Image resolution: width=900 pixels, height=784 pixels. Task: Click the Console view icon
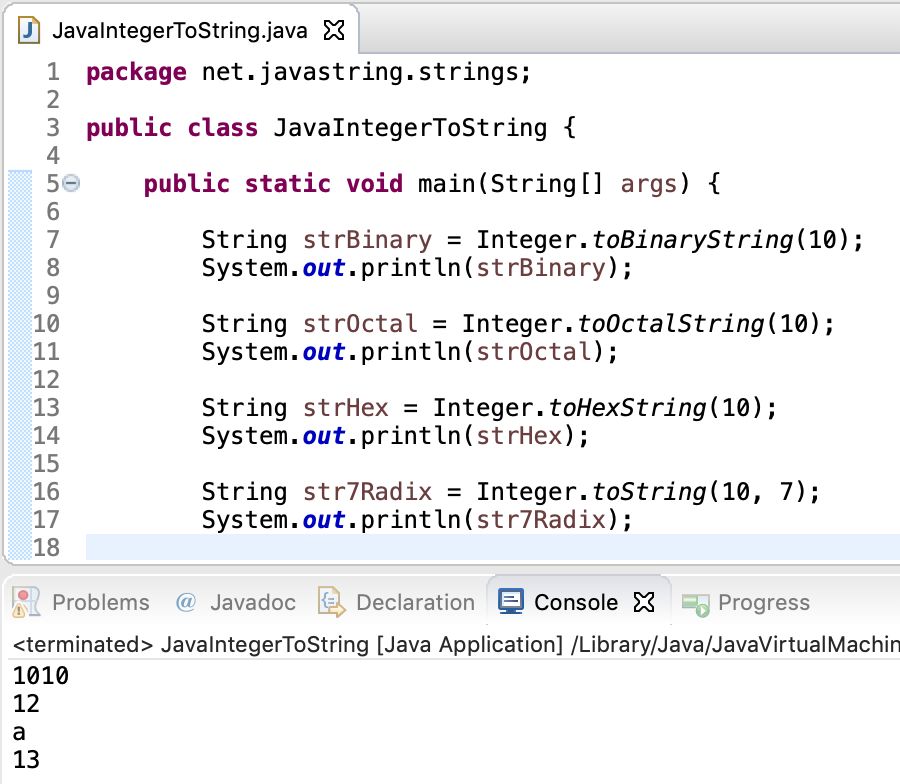[512, 602]
